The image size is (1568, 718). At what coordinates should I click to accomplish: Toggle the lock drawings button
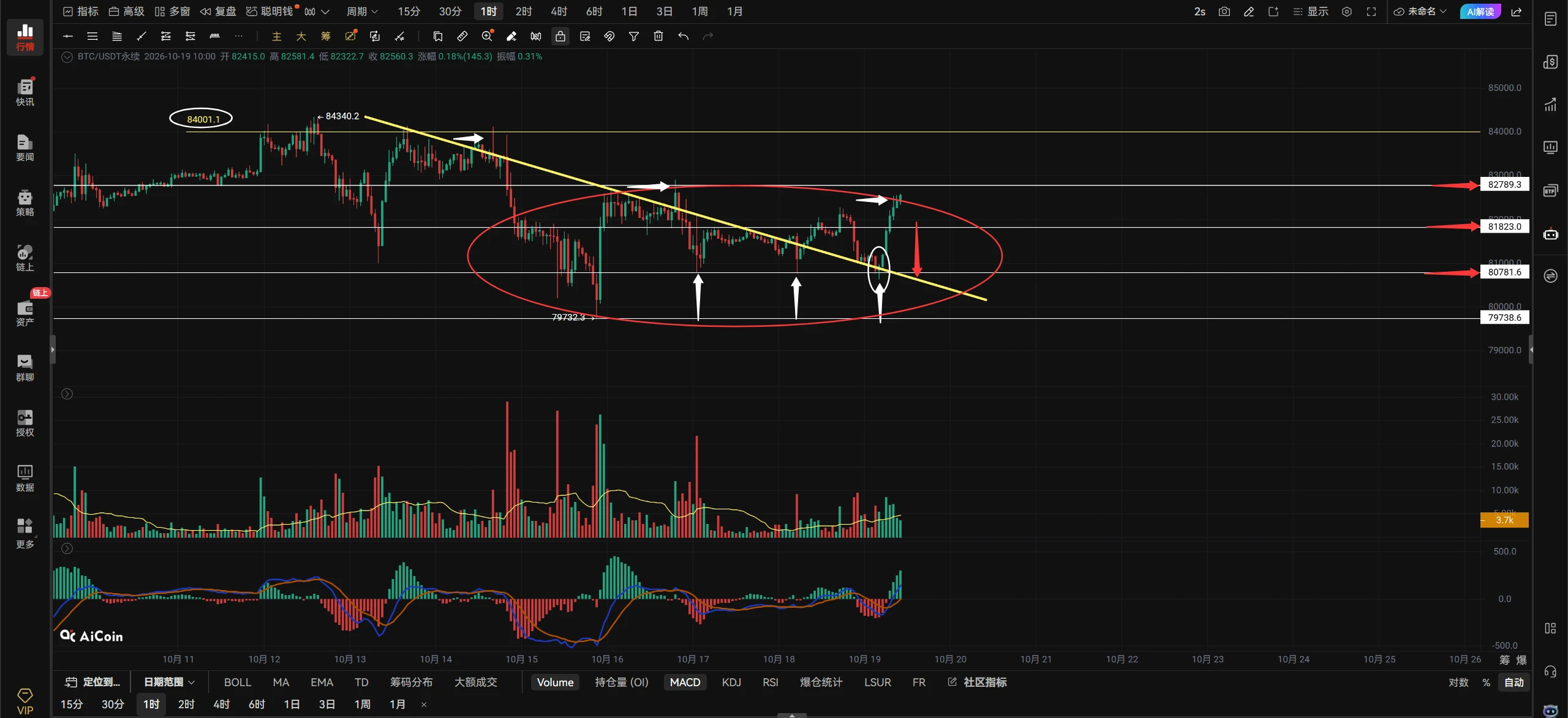pos(560,36)
